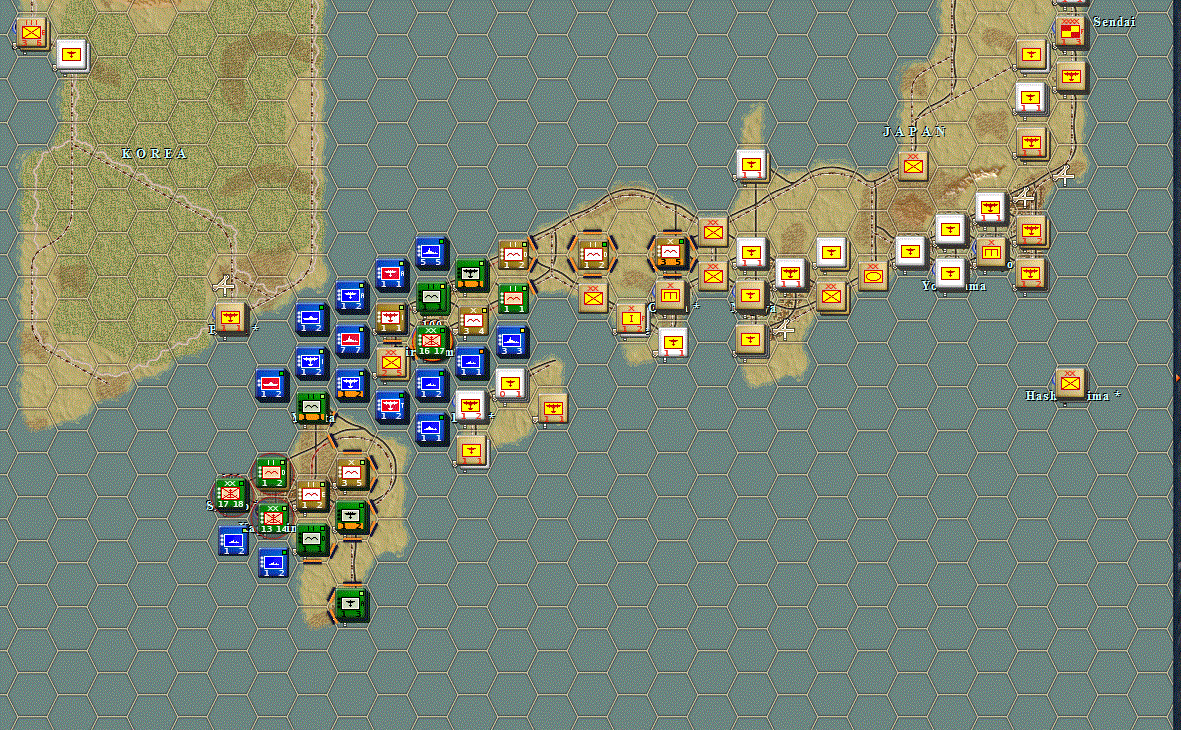The image size is (1181, 730).
Task: Click the Yokohama city name
Action: point(952,286)
